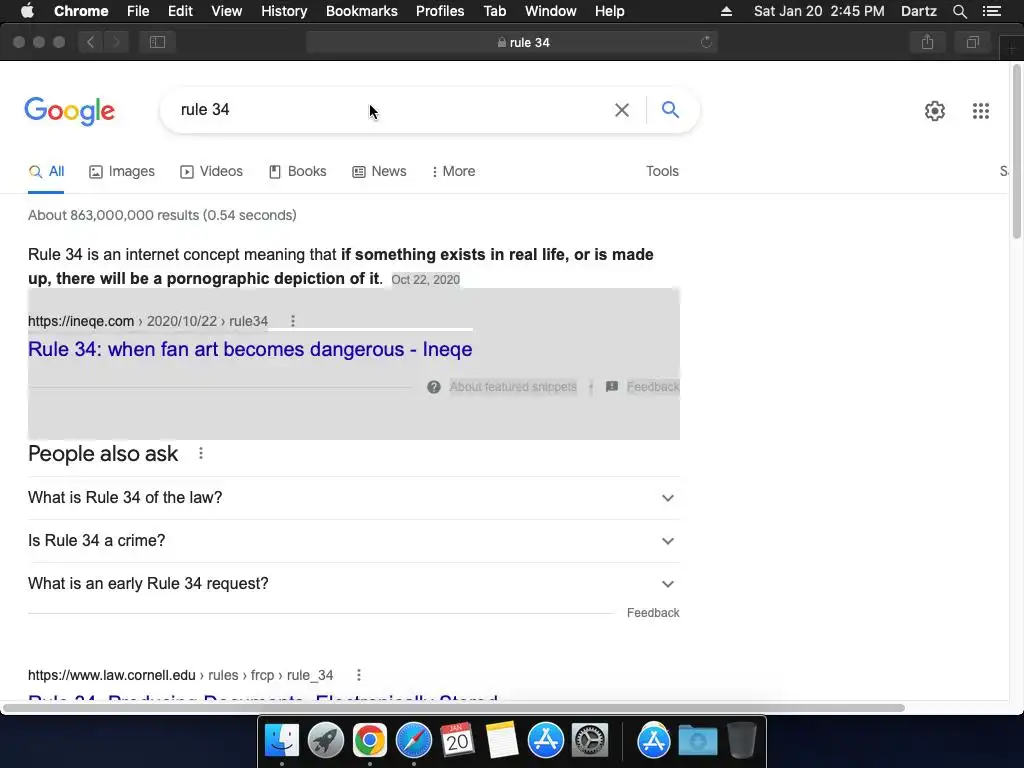The image size is (1024, 768).
Task: Reload the page using the refresh icon
Action: click(x=706, y=42)
